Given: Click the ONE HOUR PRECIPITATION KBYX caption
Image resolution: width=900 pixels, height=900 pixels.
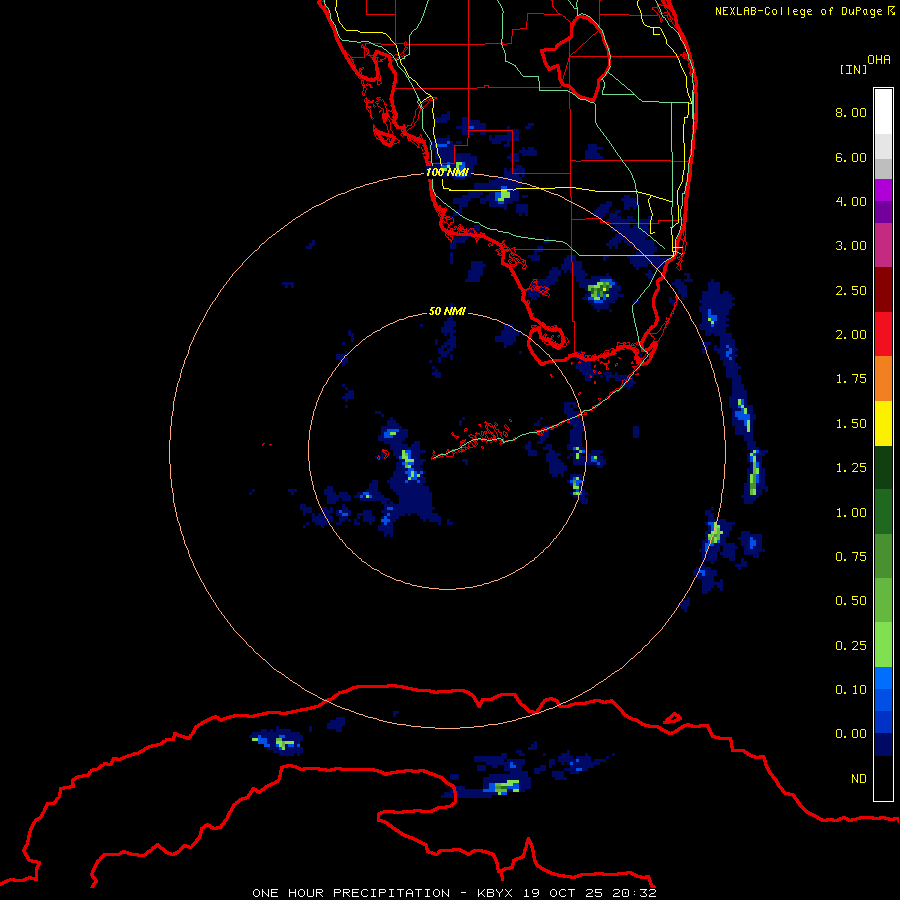Looking at the screenshot, I should click(454, 893).
